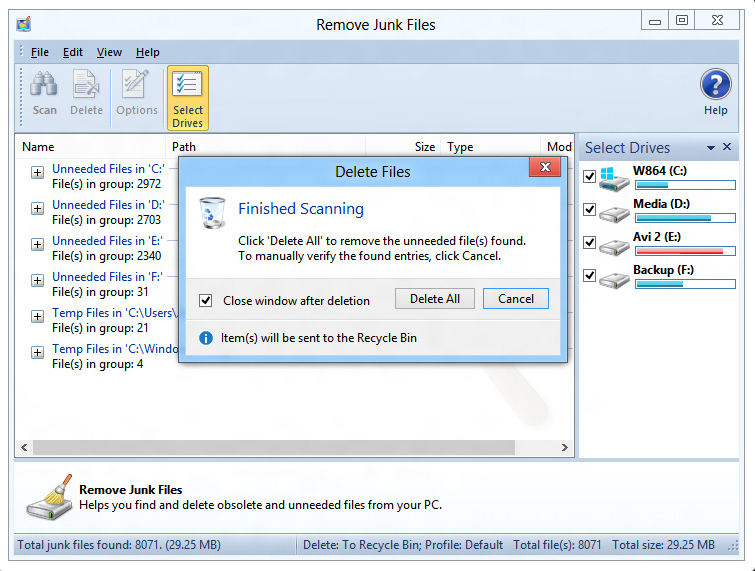Open the File menu
Screen dimensions: 755x571
pyautogui.click(x=39, y=52)
